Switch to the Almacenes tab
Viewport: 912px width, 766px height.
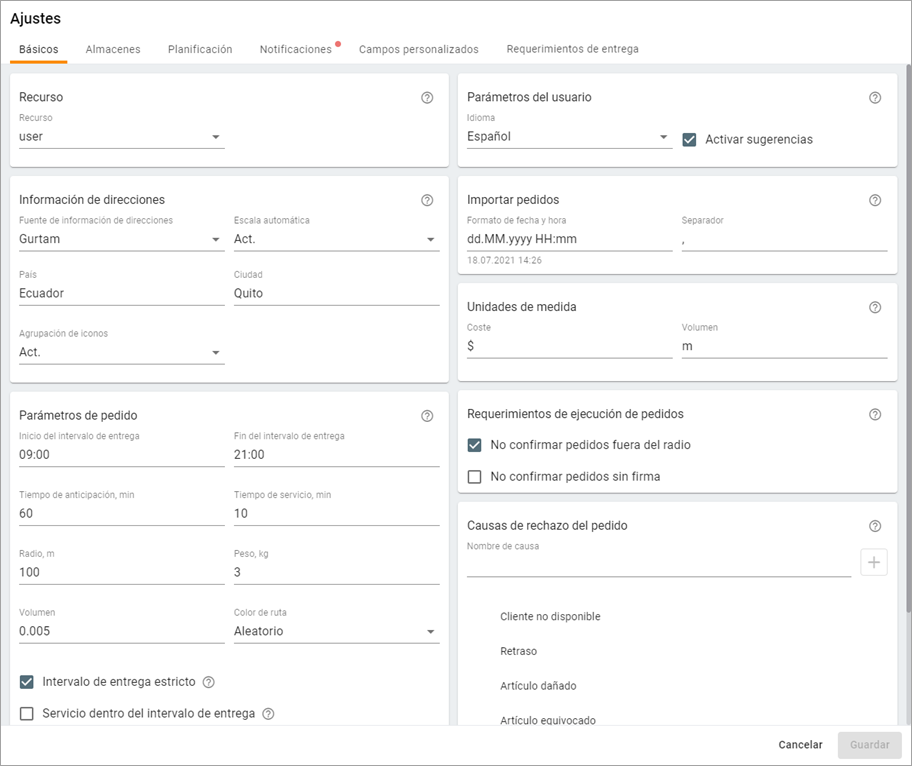click(113, 49)
